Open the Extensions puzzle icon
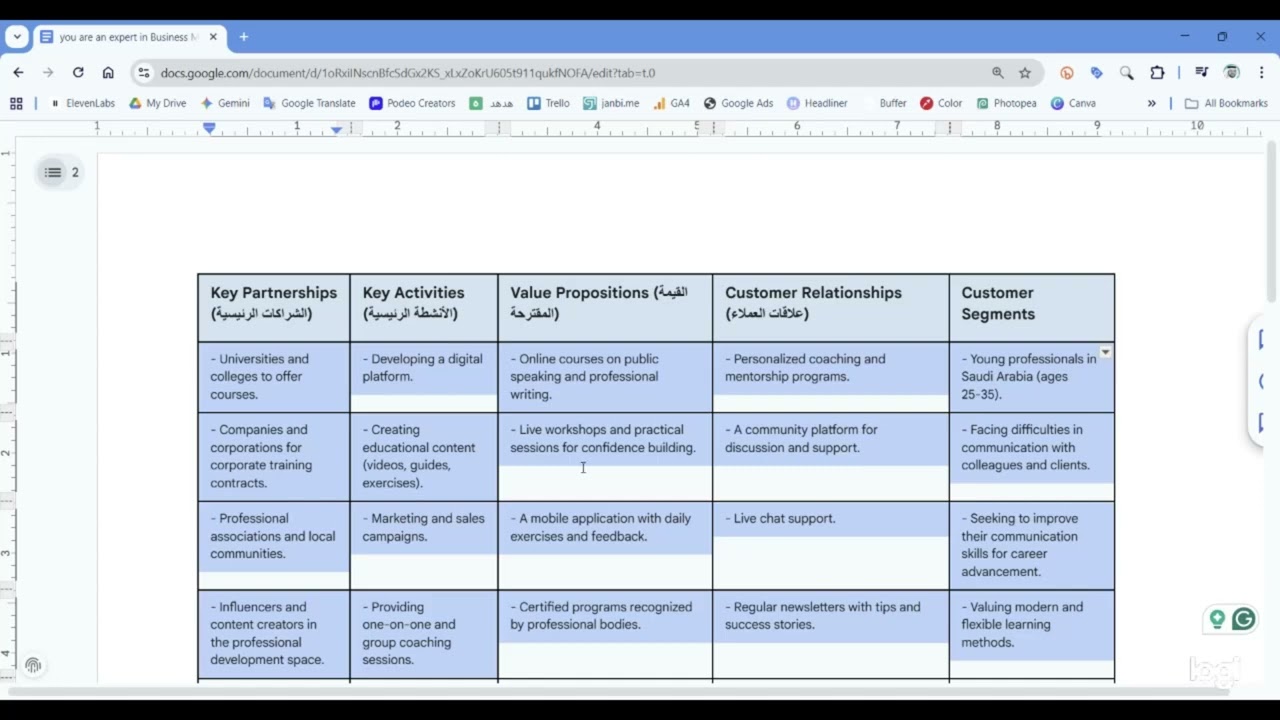The image size is (1280, 720). pos(1157,72)
